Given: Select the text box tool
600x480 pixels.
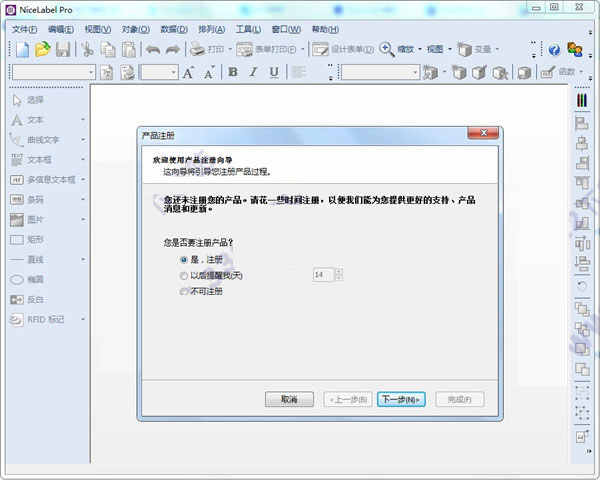Looking at the screenshot, I should pos(31,160).
